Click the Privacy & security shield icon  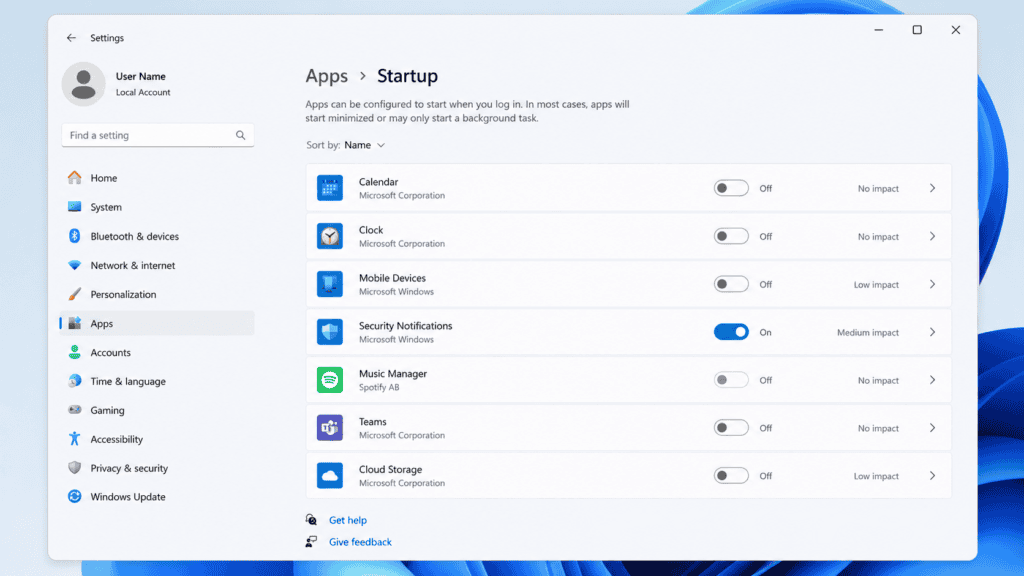[x=74, y=468]
